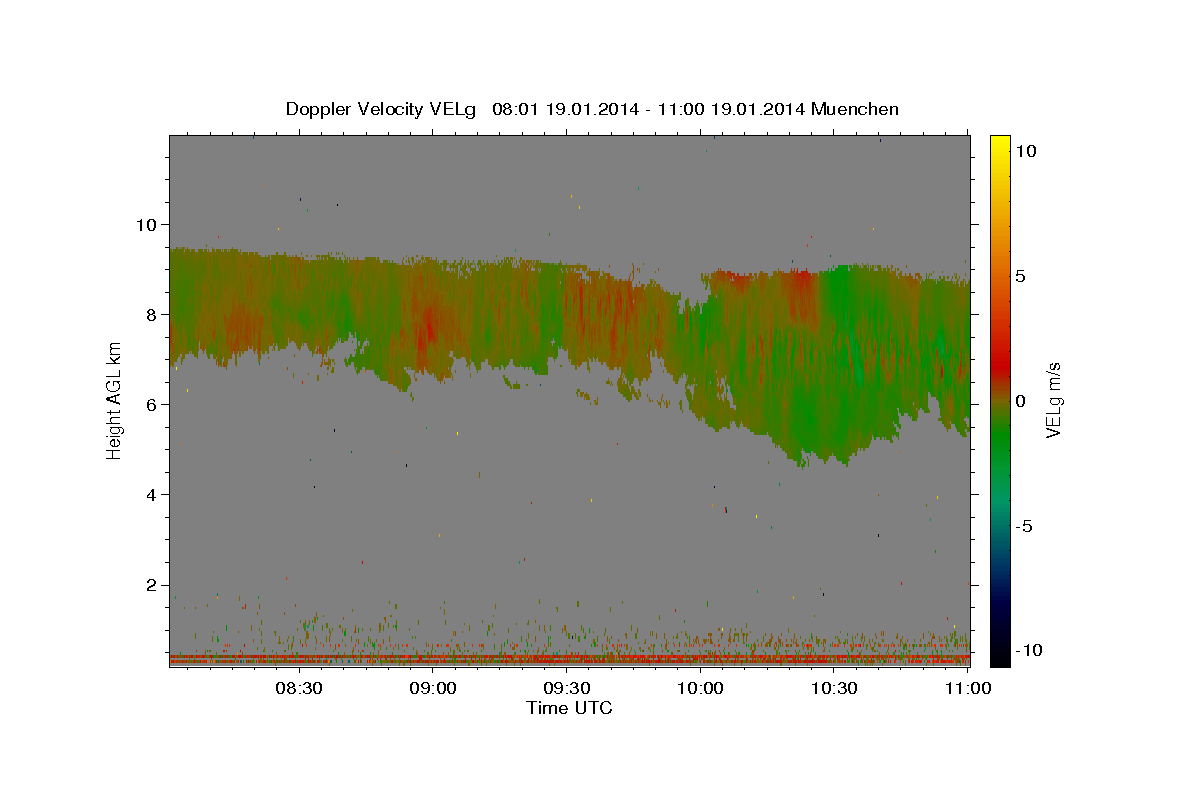
Task: Click the colorbar value 0 label
Action: tap(1021, 400)
